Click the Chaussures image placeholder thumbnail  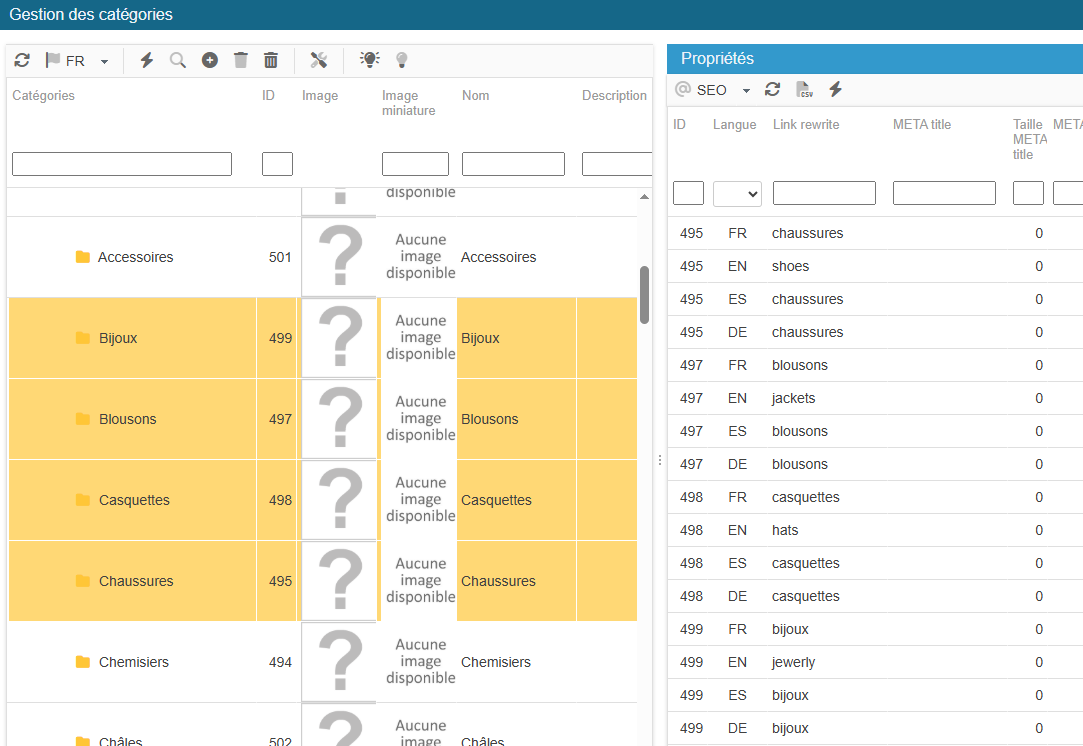pyautogui.click(x=339, y=580)
